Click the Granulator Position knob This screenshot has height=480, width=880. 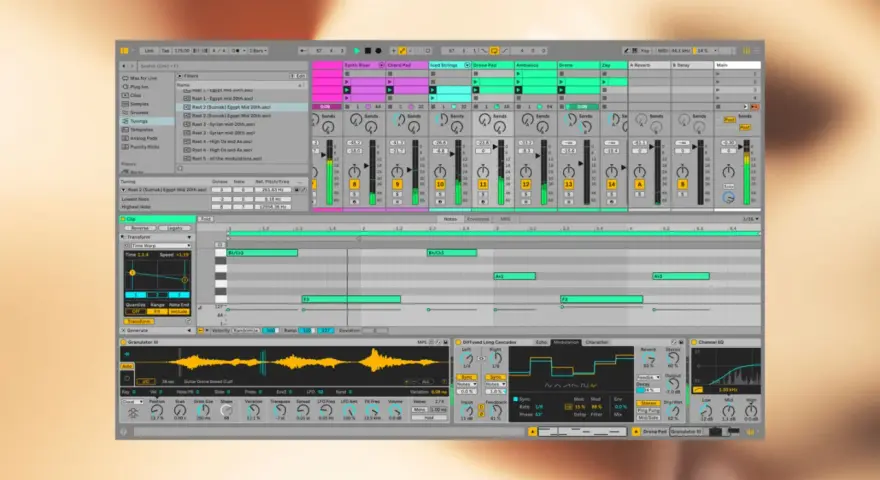[157, 410]
